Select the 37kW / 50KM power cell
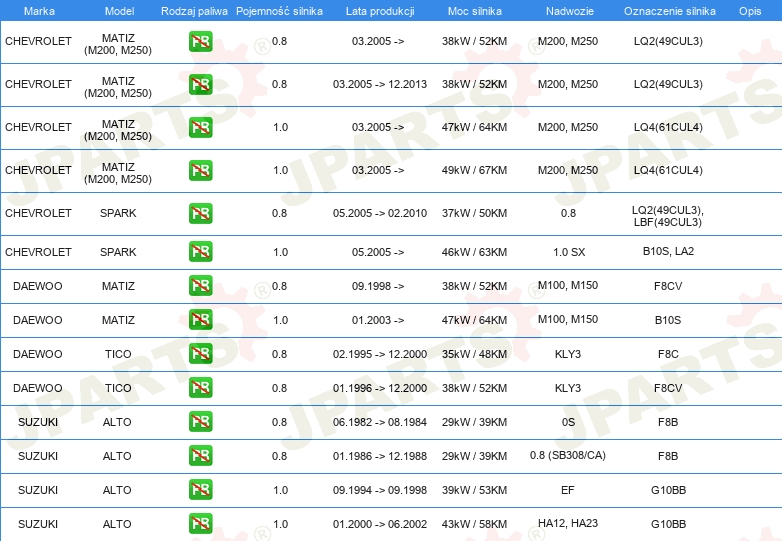 (x=474, y=213)
